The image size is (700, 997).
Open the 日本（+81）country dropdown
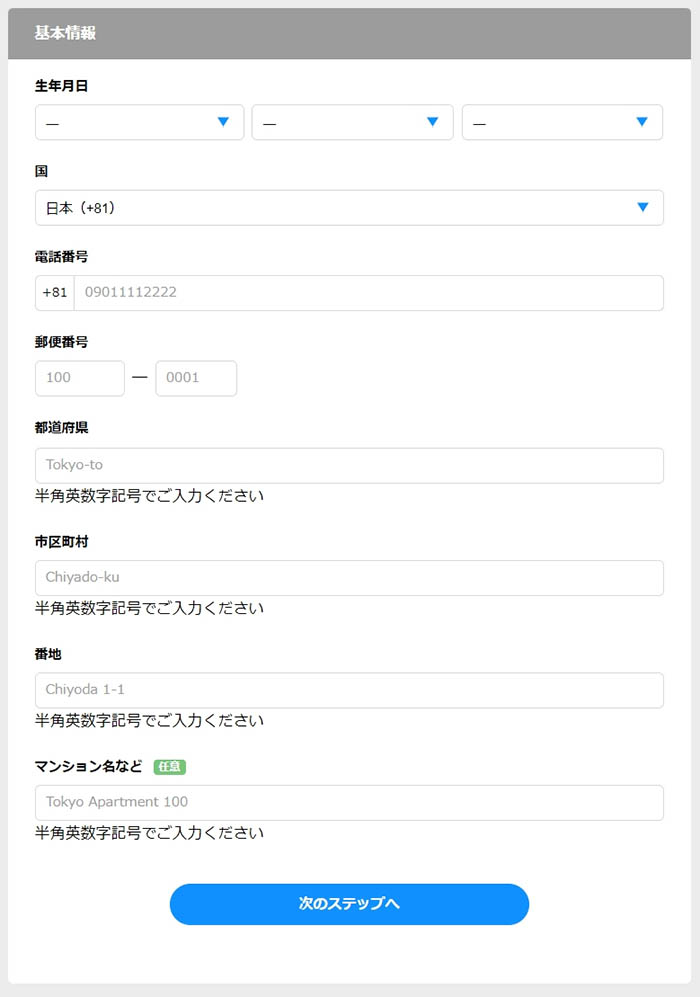point(348,208)
